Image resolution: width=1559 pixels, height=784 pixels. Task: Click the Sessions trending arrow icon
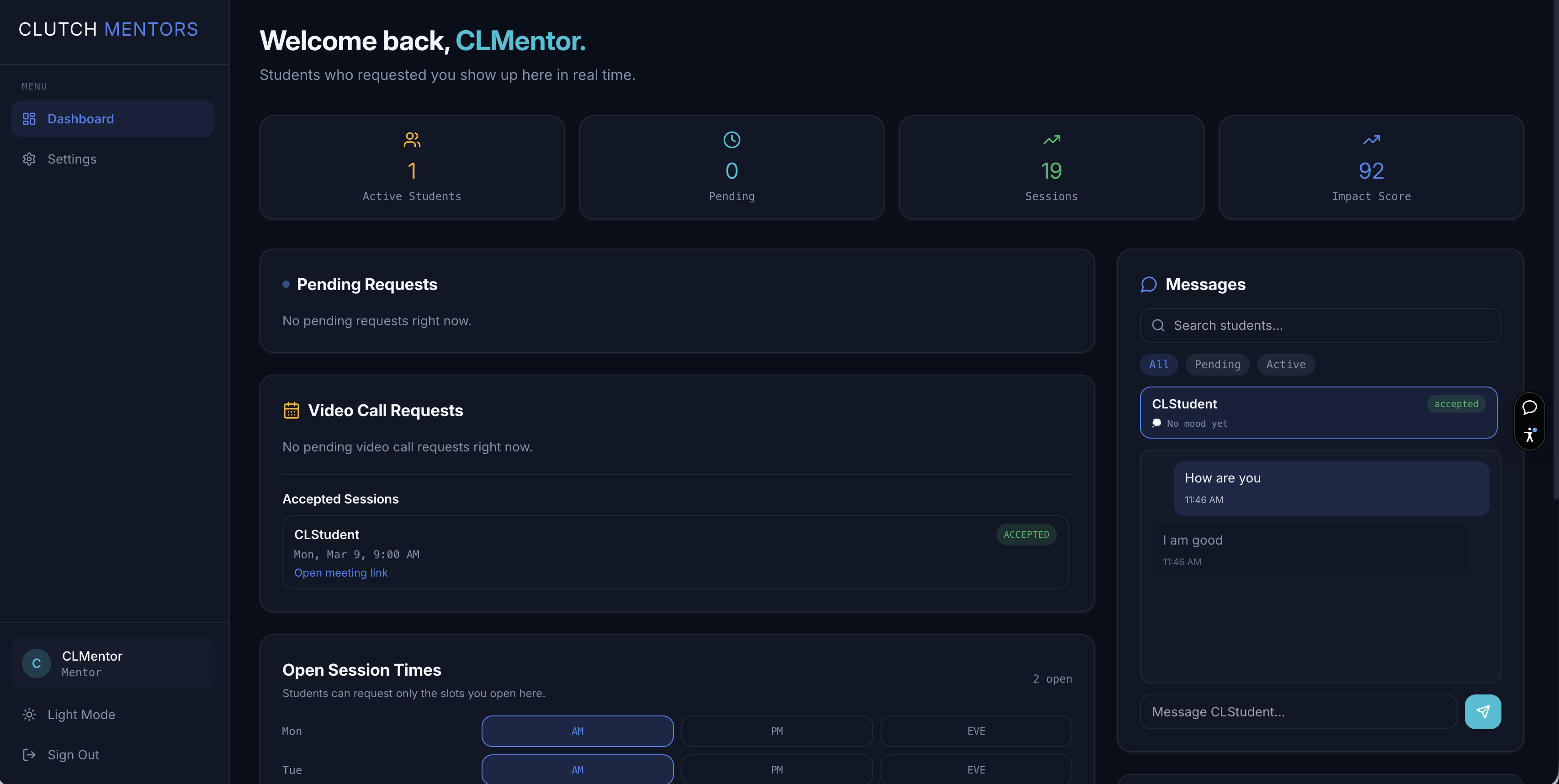tap(1051, 140)
